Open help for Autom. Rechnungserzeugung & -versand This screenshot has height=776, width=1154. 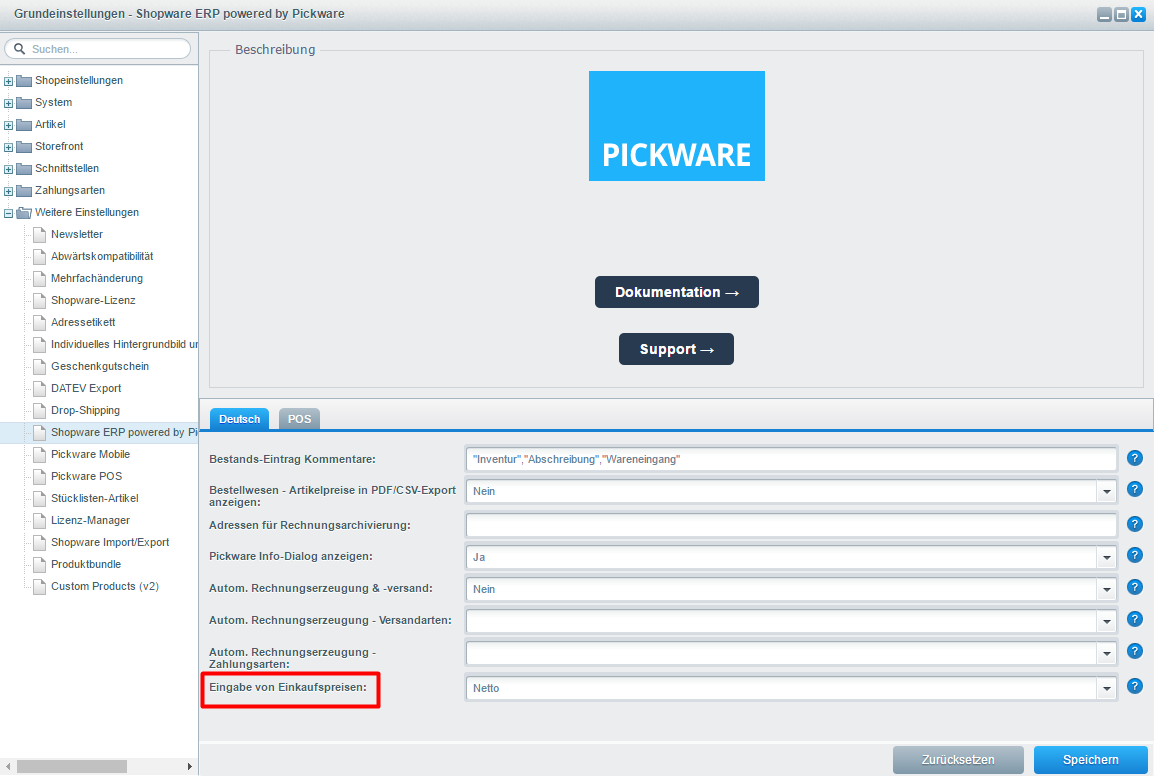point(1135,587)
